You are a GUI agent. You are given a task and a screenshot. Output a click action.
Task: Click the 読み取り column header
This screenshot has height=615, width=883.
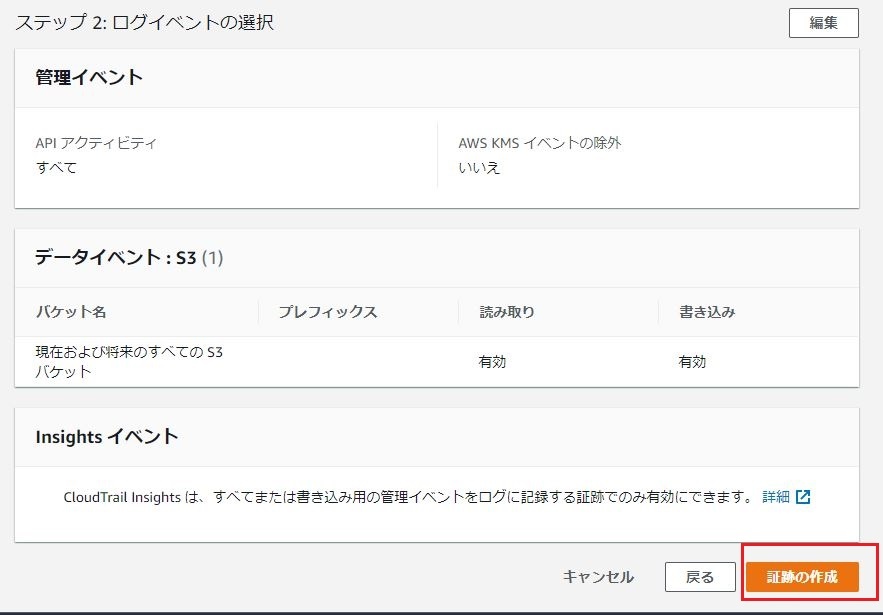click(x=507, y=312)
